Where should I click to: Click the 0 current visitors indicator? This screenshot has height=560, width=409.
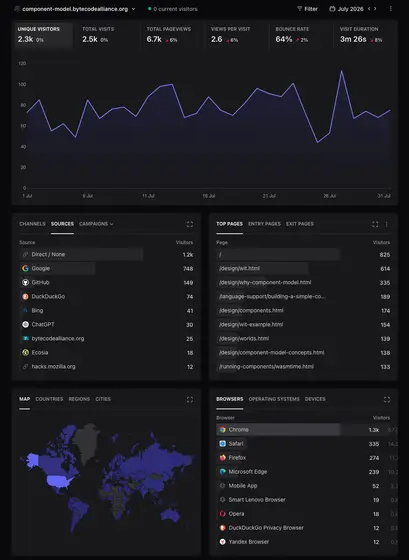pyautogui.click(x=173, y=9)
